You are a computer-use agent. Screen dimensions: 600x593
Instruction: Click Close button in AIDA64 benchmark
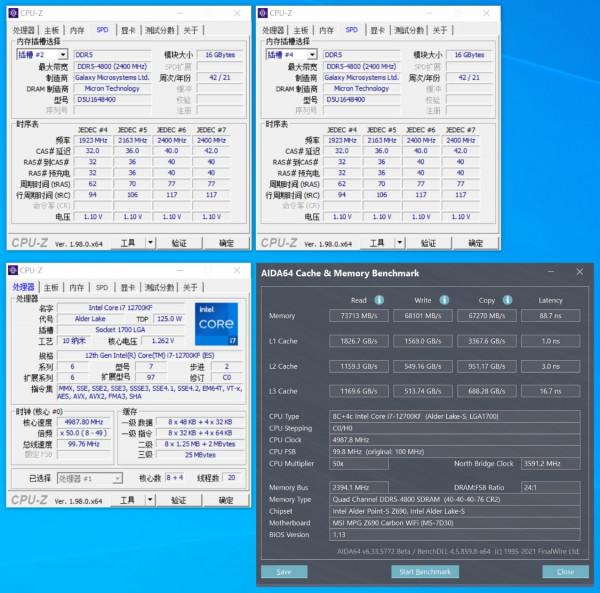pyautogui.click(x=565, y=572)
